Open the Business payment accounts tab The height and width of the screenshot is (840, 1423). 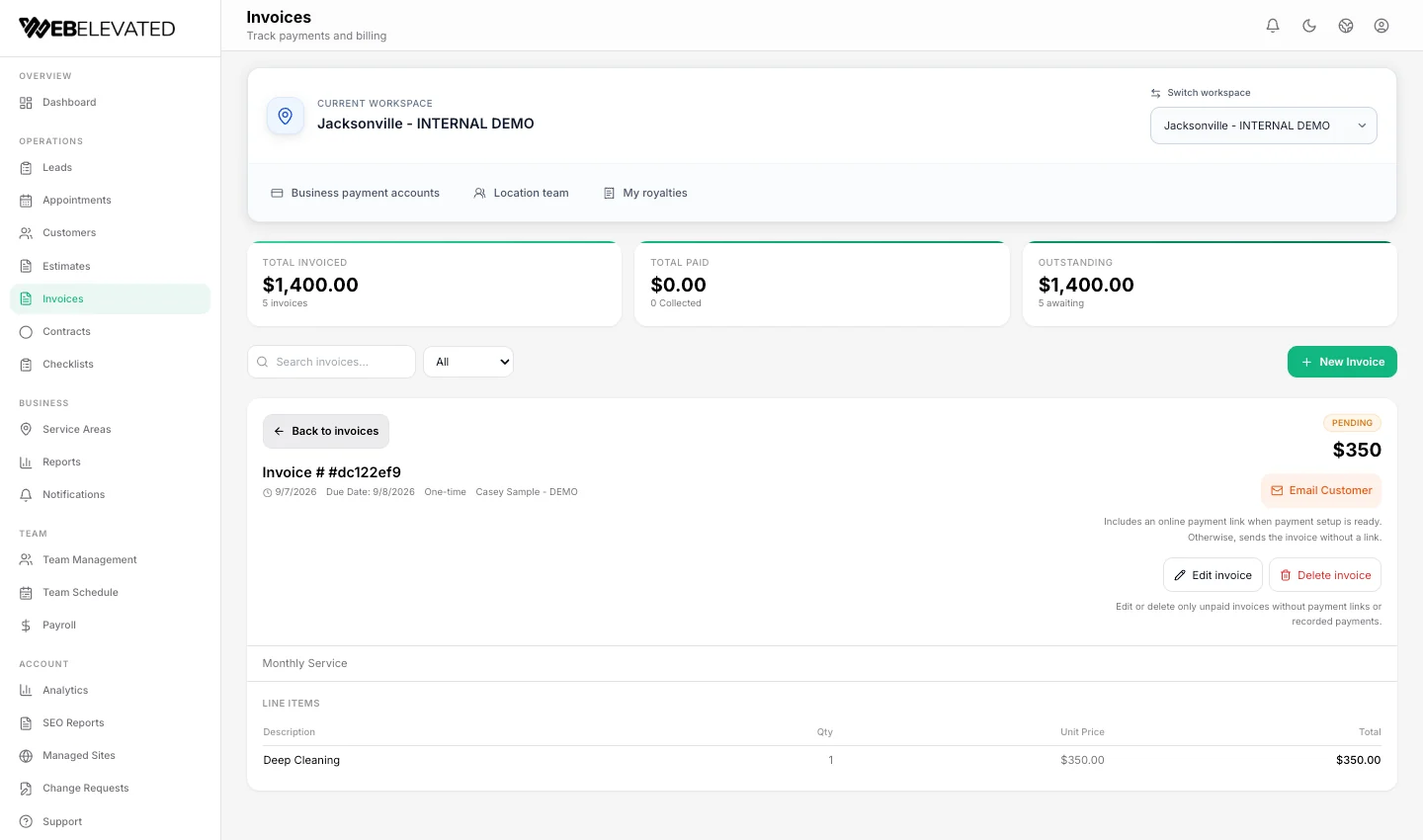coord(355,193)
